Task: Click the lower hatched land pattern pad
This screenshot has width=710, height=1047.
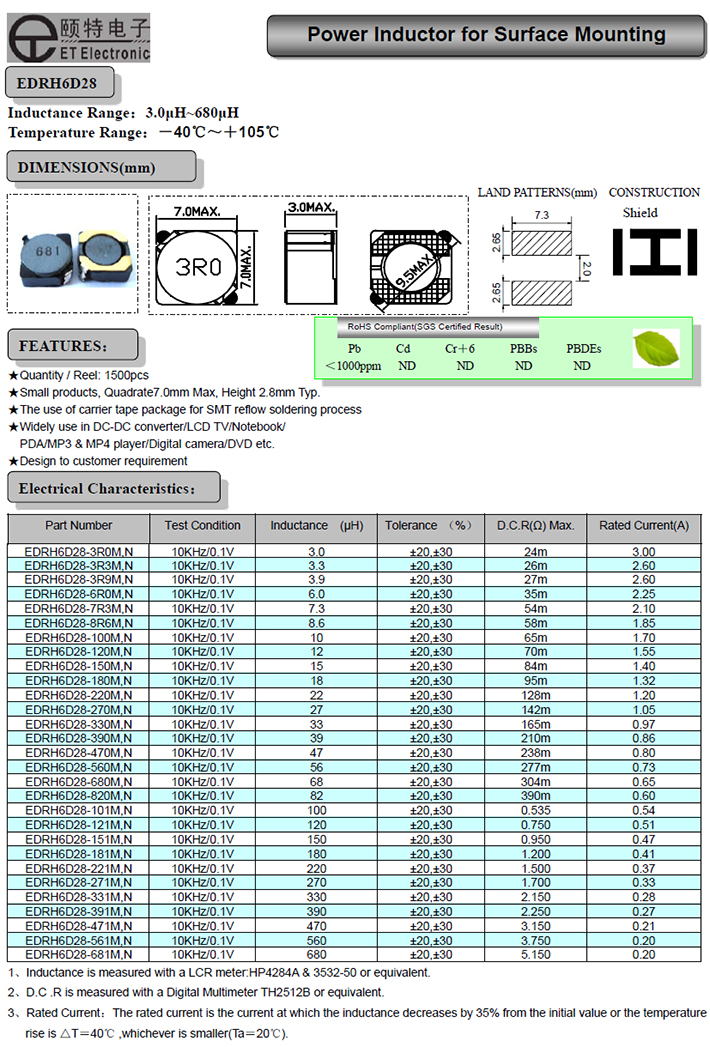Action: tap(541, 291)
